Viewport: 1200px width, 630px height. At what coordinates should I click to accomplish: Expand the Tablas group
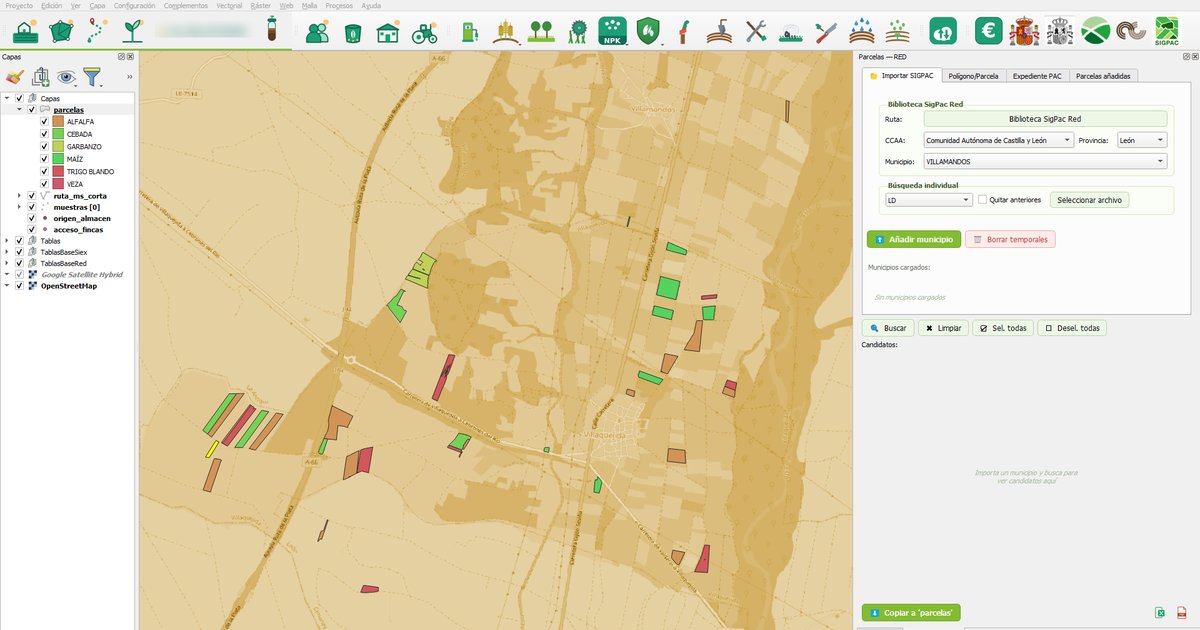coord(7,241)
